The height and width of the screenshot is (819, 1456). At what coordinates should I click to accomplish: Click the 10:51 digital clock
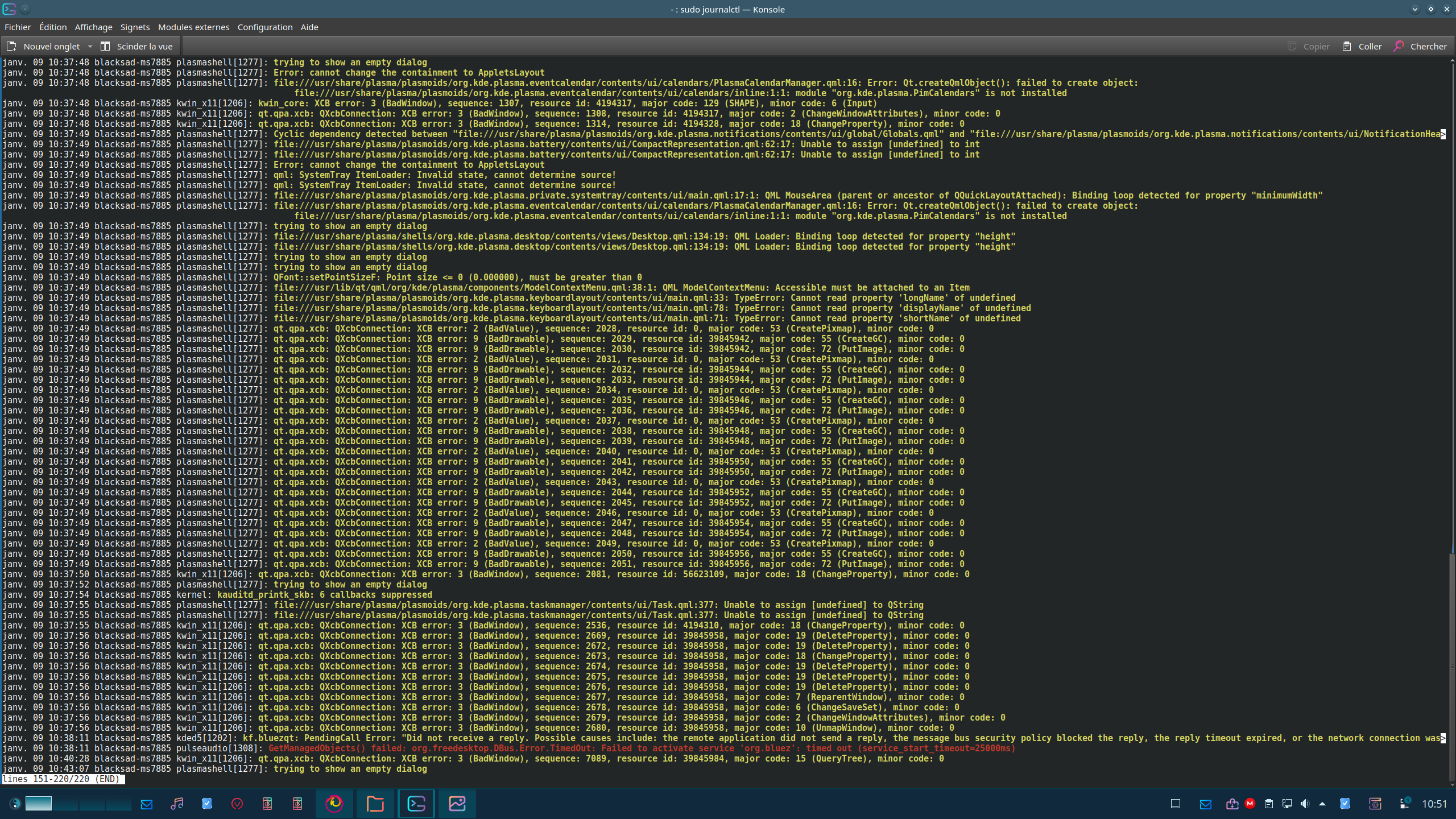(1434, 804)
